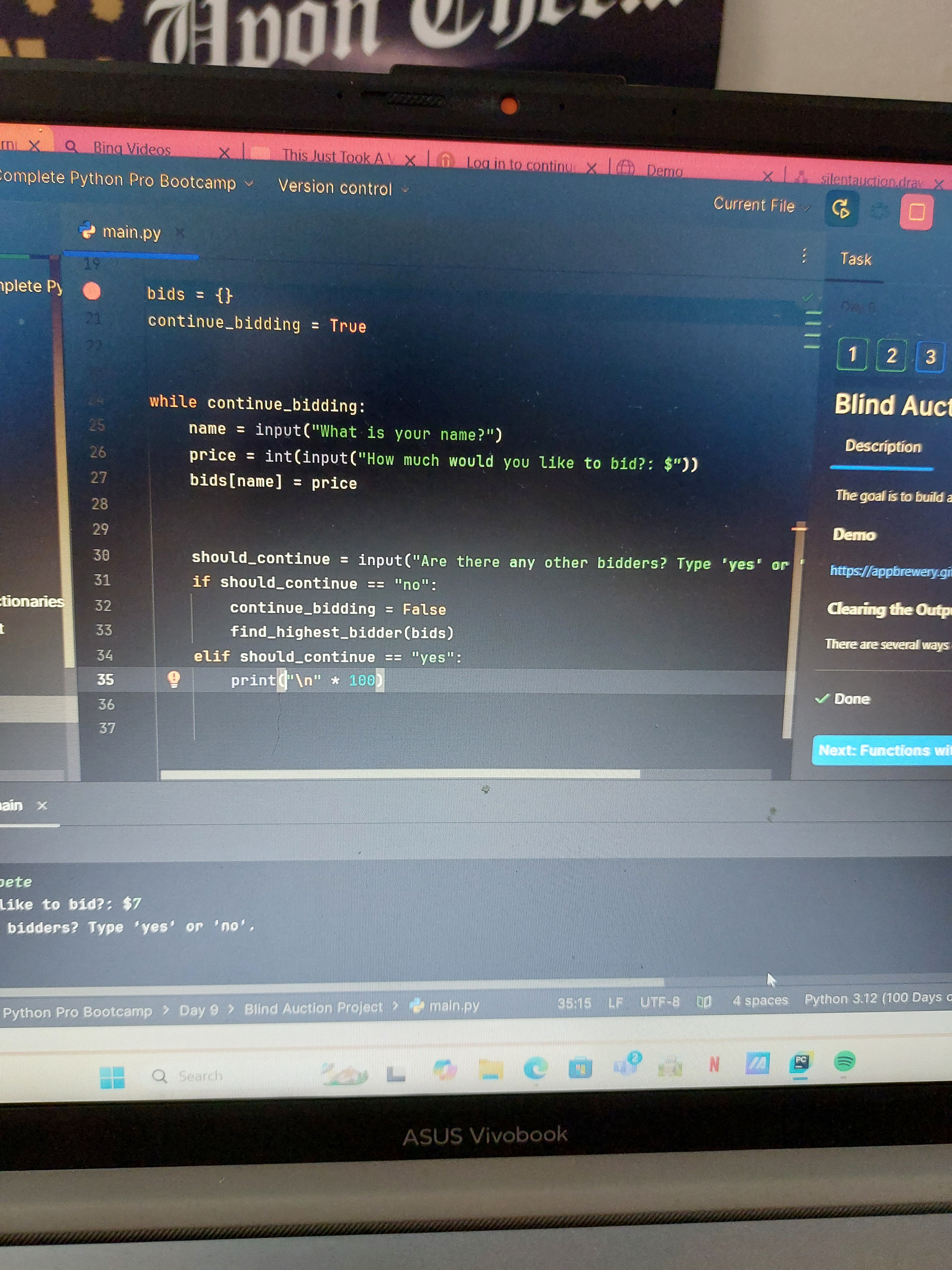The height and width of the screenshot is (1270, 952).
Task: Open PyCharm from taskbar
Action: point(801,1063)
